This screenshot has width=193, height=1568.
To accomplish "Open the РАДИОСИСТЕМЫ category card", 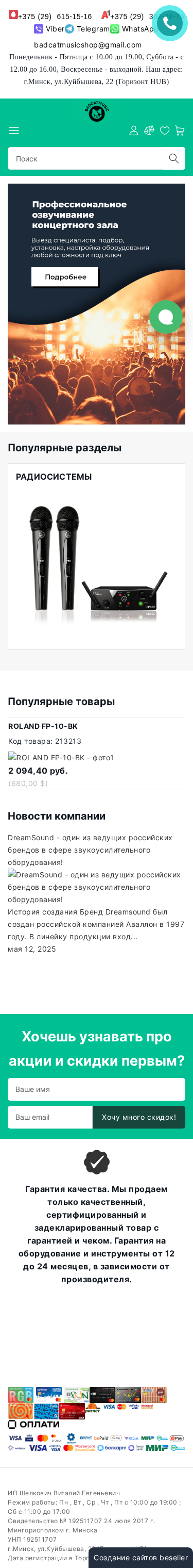I will coord(97,557).
